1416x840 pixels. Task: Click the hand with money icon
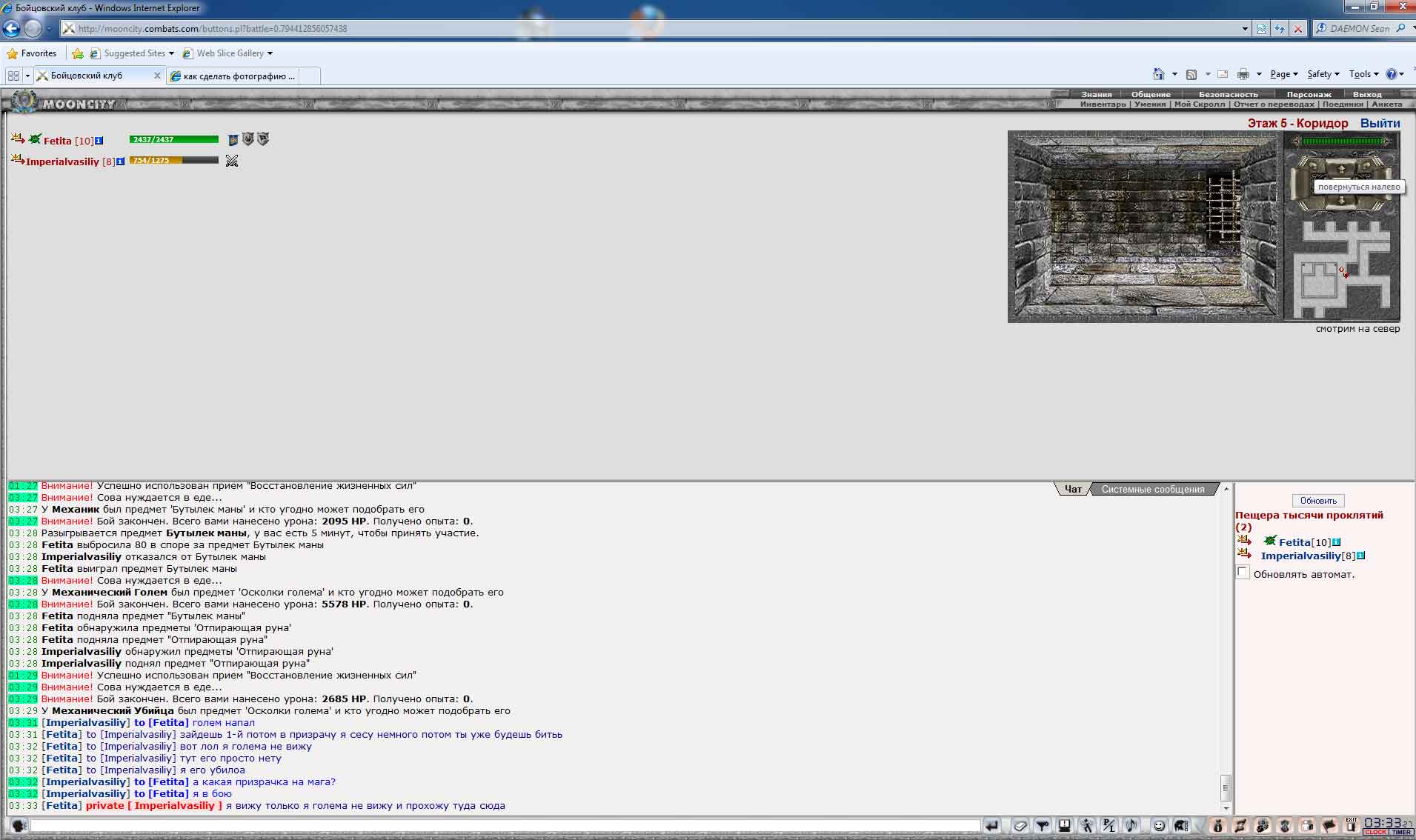1263,826
